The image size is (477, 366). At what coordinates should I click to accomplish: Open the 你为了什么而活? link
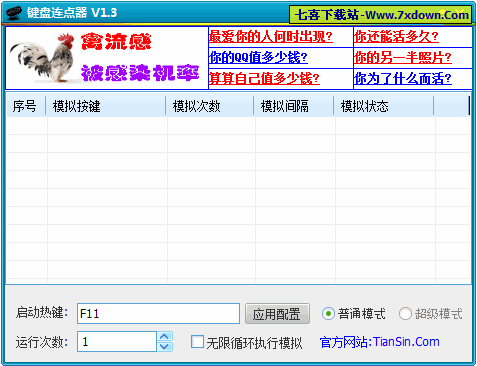coord(403,79)
